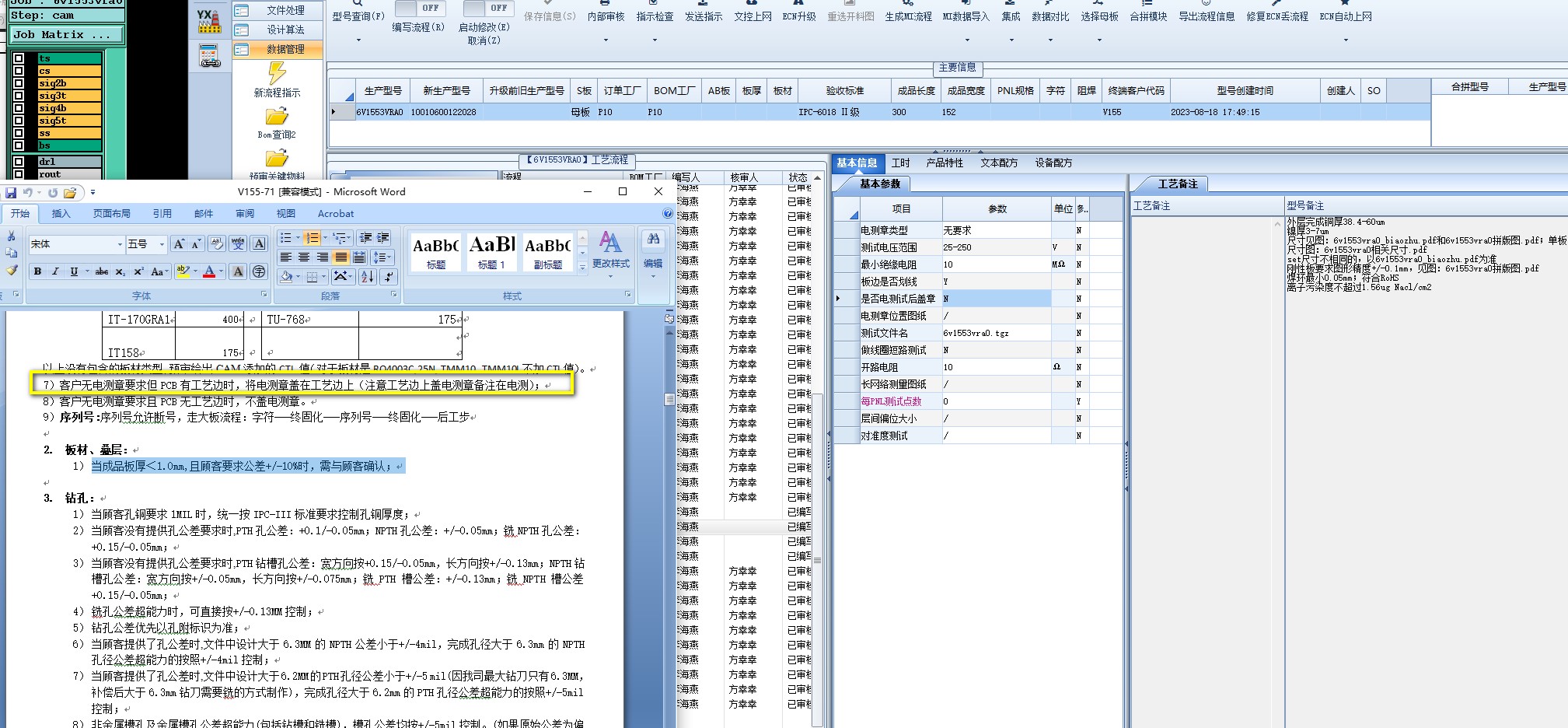
Task: Click the enclosed character (字) icon
Action: click(x=259, y=271)
